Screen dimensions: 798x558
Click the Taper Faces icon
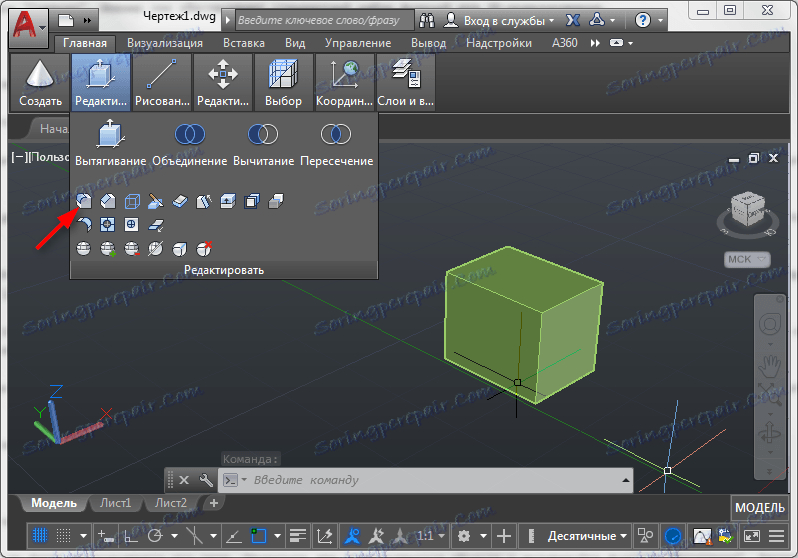tap(204, 202)
